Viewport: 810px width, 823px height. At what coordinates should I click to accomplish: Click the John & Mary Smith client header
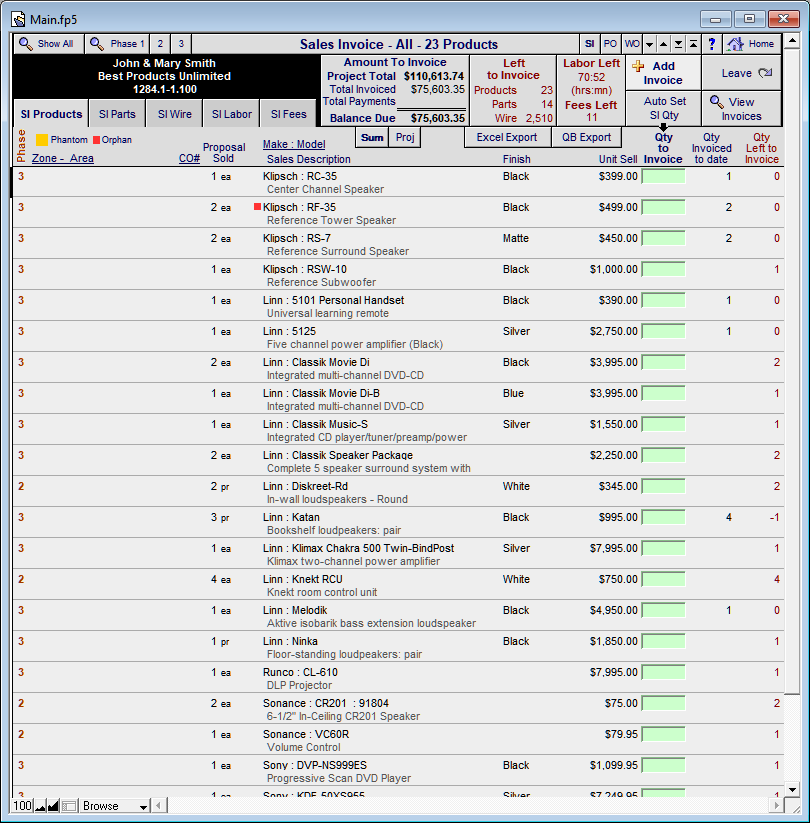164,63
